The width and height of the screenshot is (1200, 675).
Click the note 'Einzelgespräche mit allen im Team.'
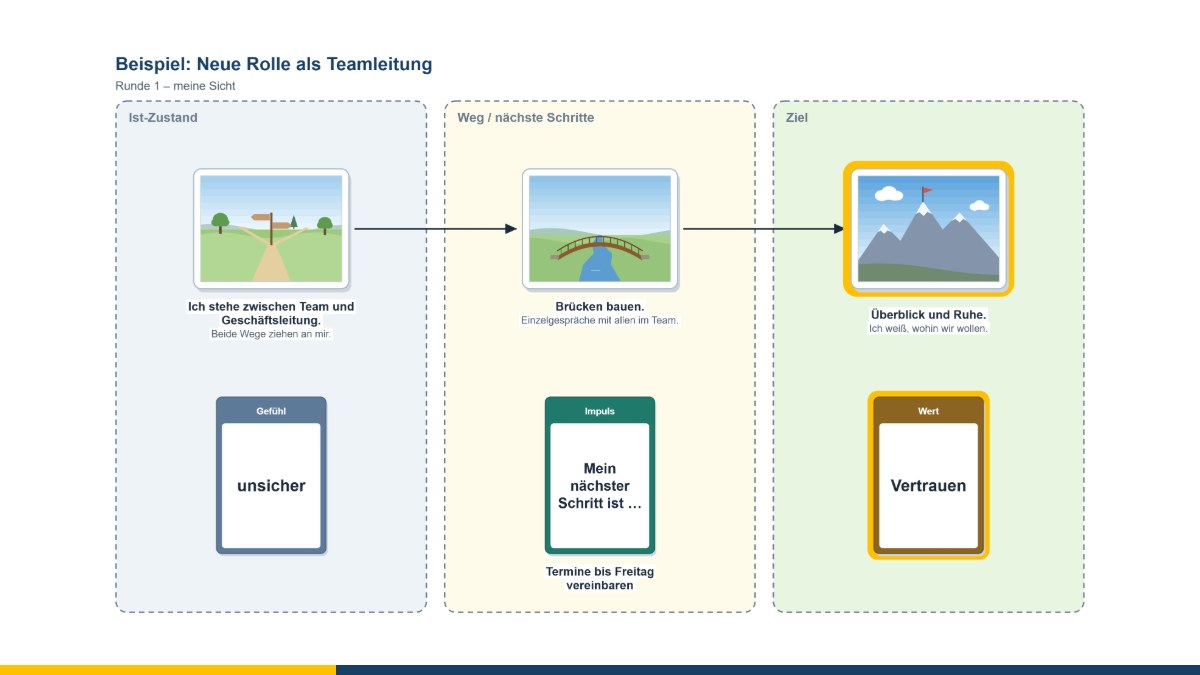click(600, 320)
